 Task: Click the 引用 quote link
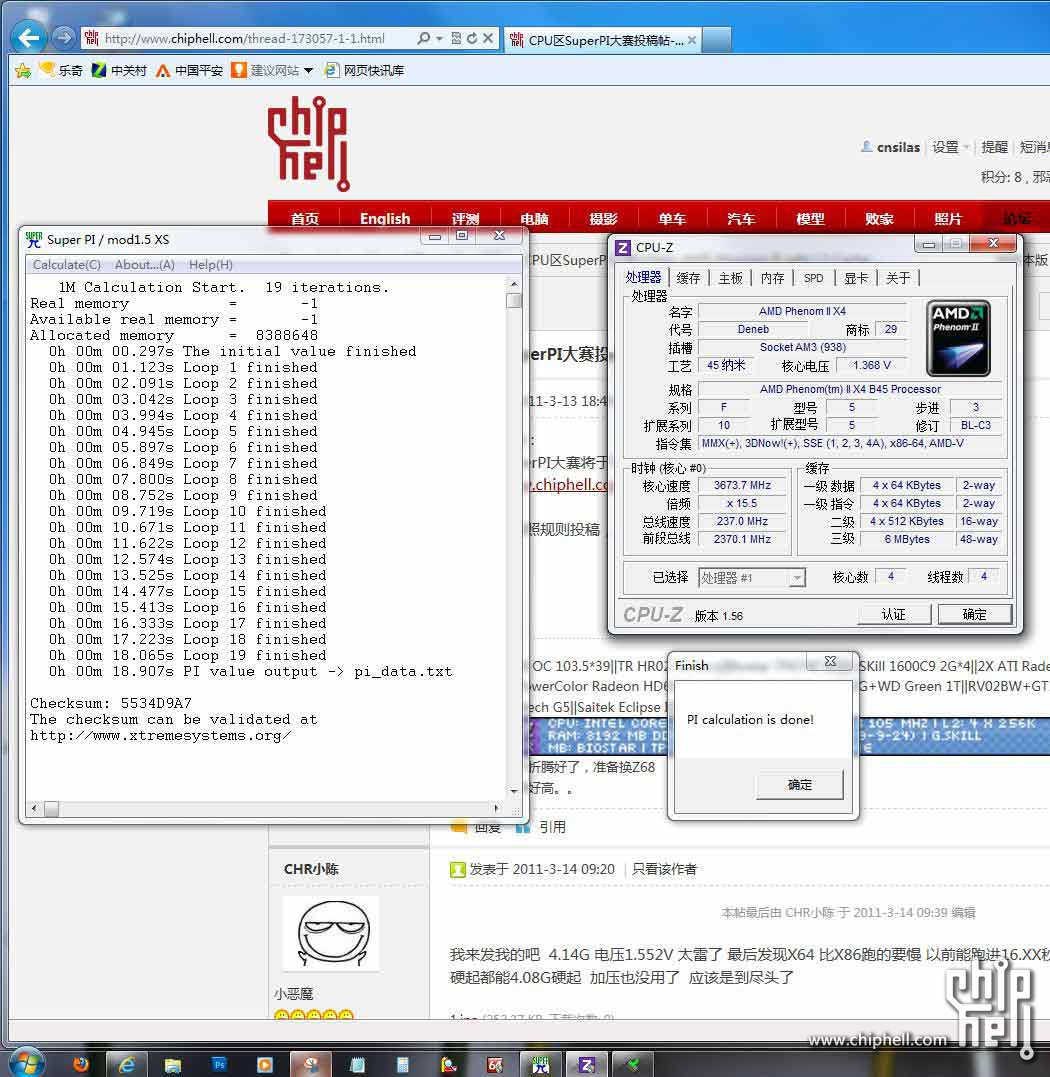[552, 826]
